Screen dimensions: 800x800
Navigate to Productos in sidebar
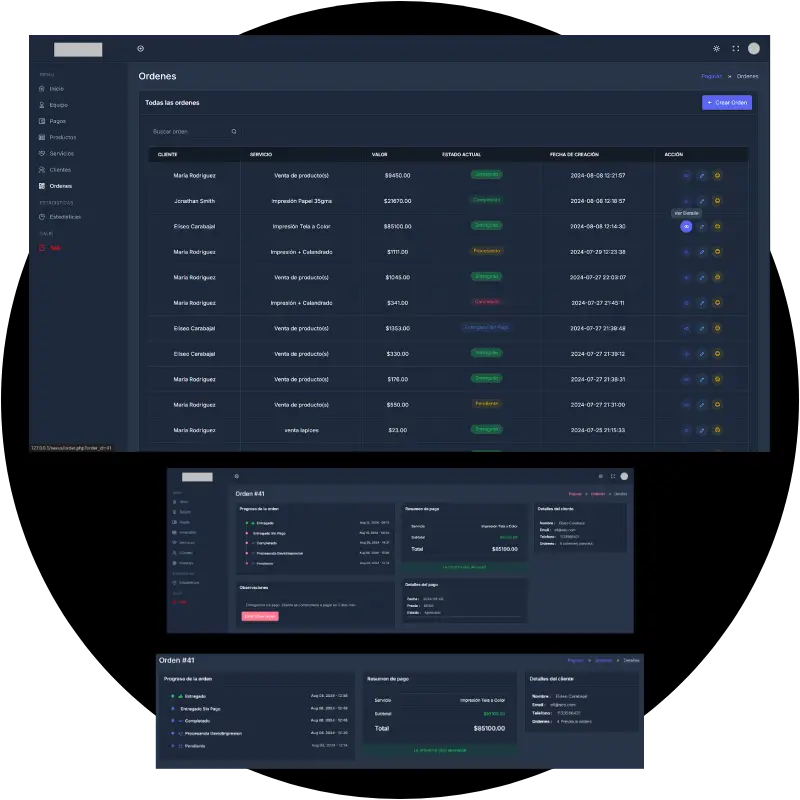(62, 137)
